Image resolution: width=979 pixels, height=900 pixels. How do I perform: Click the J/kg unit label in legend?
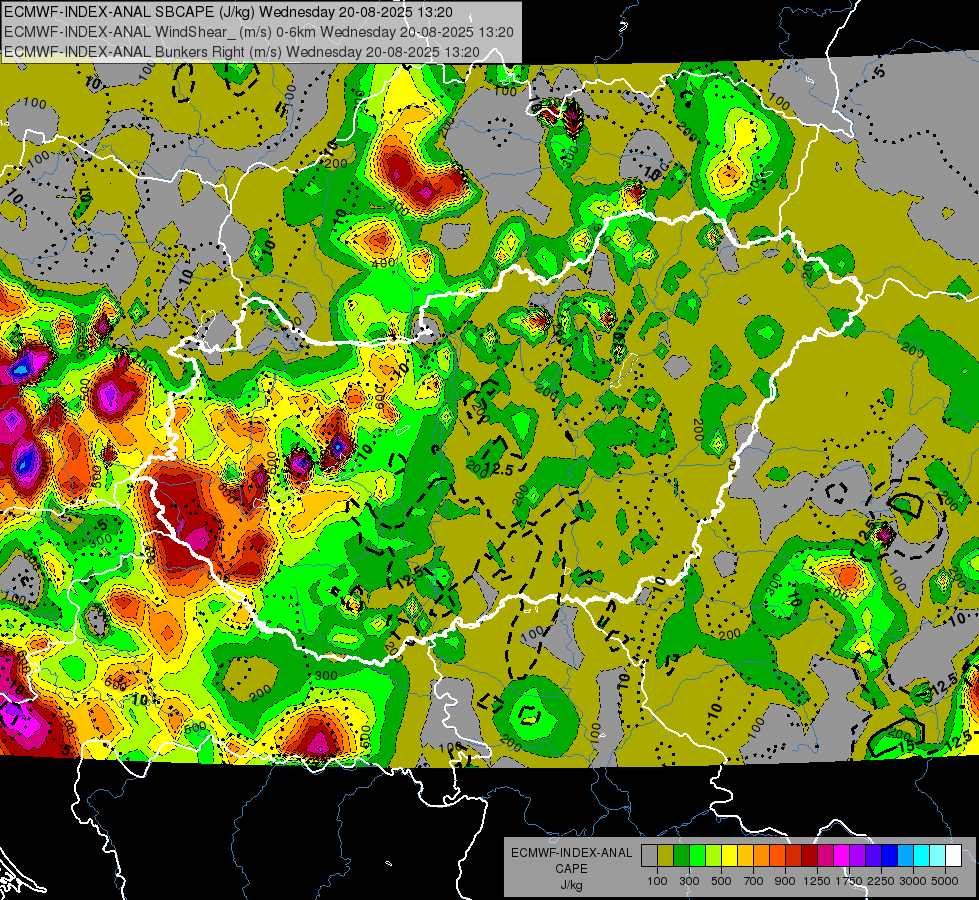[571, 885]
